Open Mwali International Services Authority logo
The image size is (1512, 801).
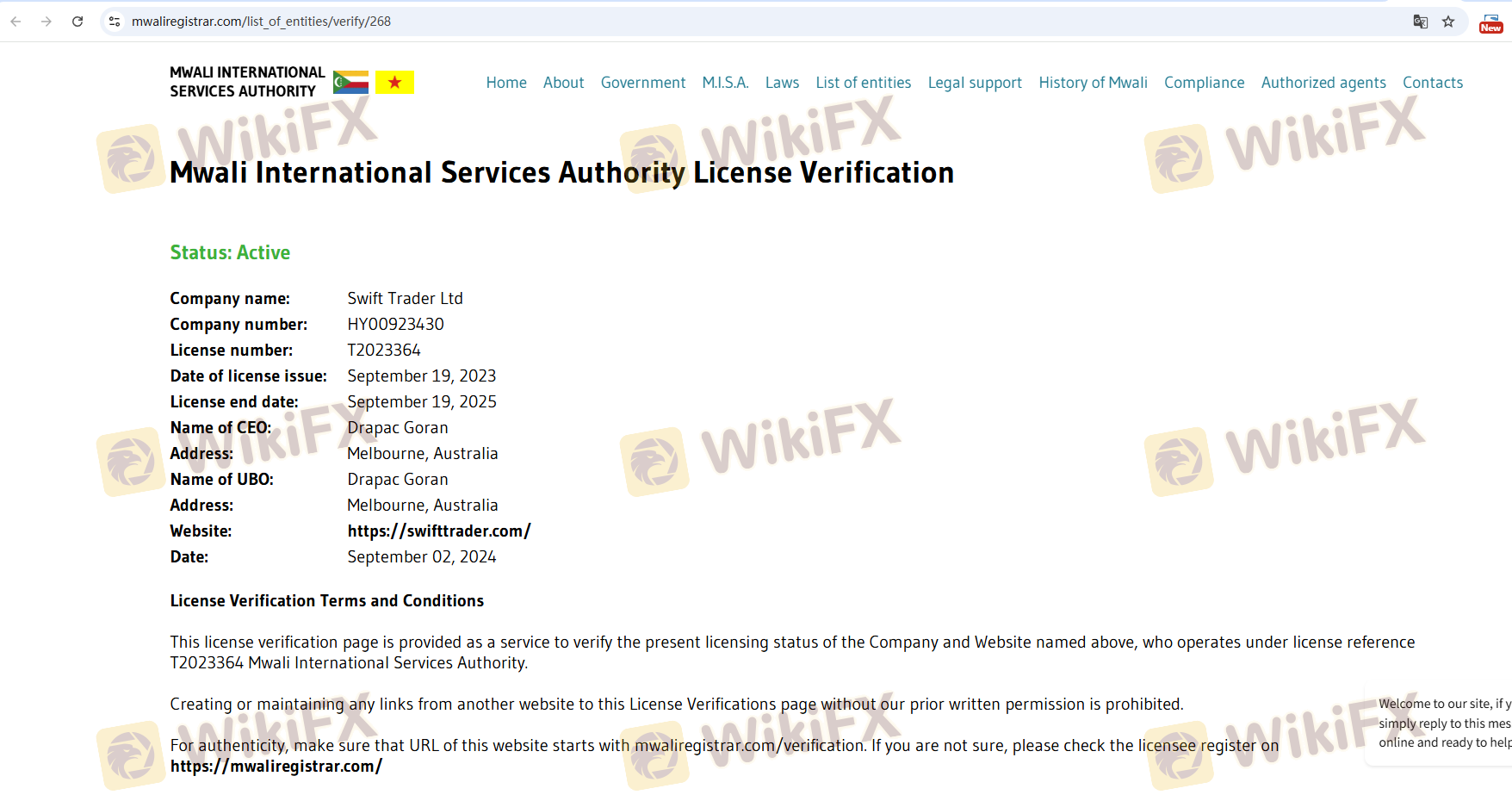[247, 82]
